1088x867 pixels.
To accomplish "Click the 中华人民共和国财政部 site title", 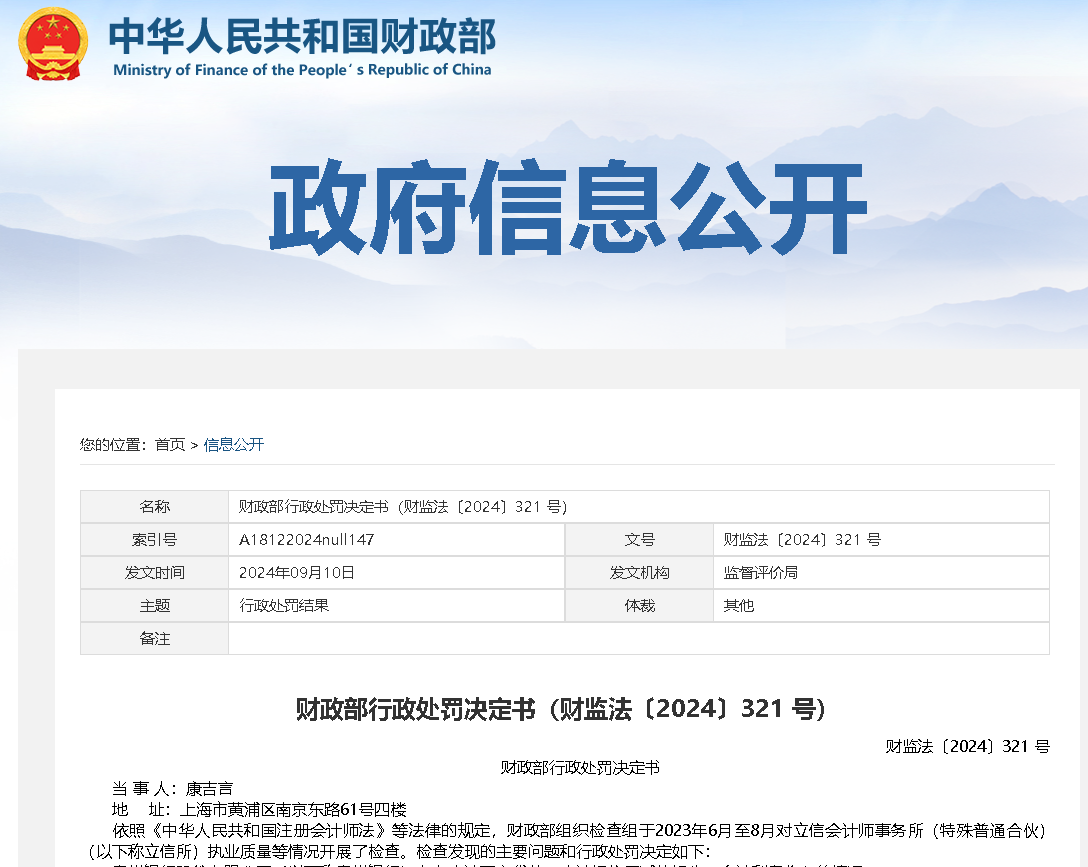I will pos(303,36).
